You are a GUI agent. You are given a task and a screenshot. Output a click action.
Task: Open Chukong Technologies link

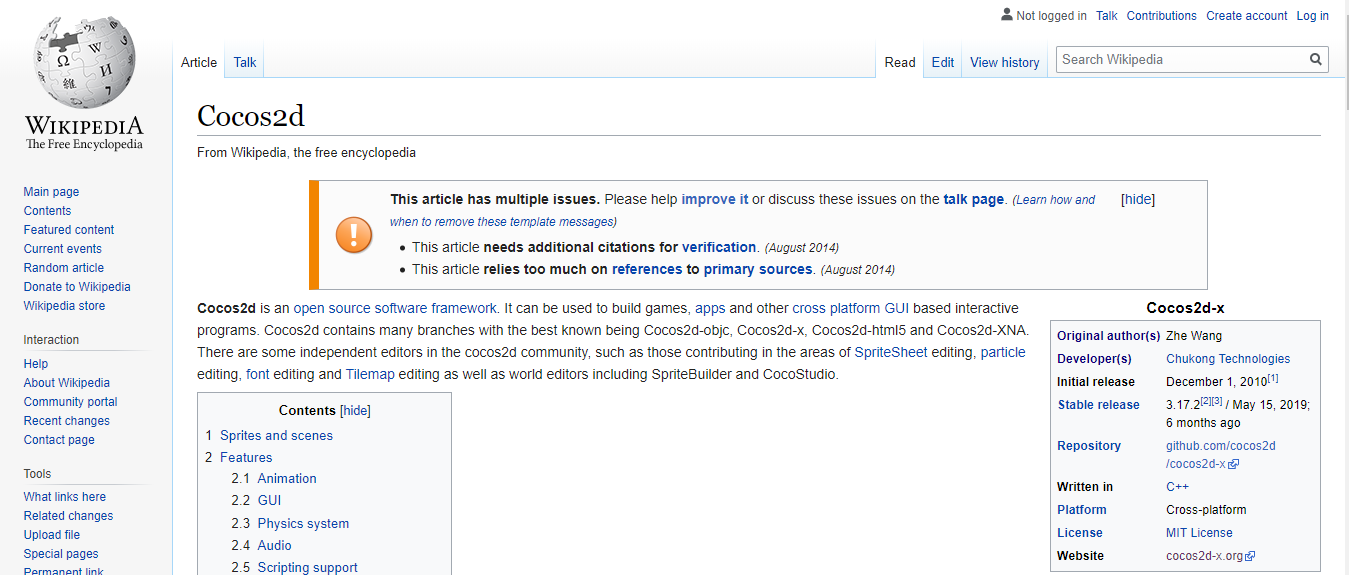pos(1228,359)
